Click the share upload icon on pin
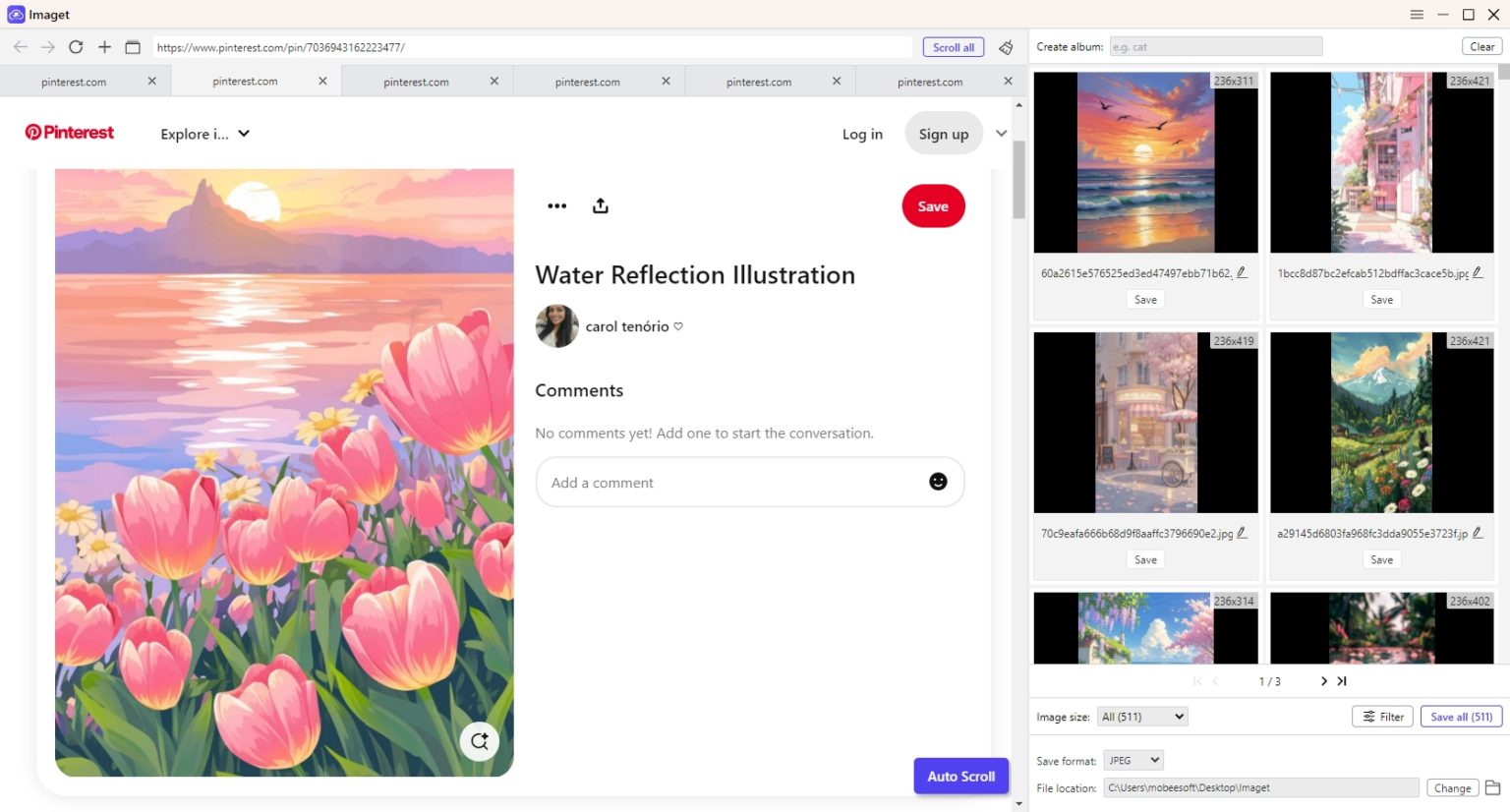 (601, 205)
